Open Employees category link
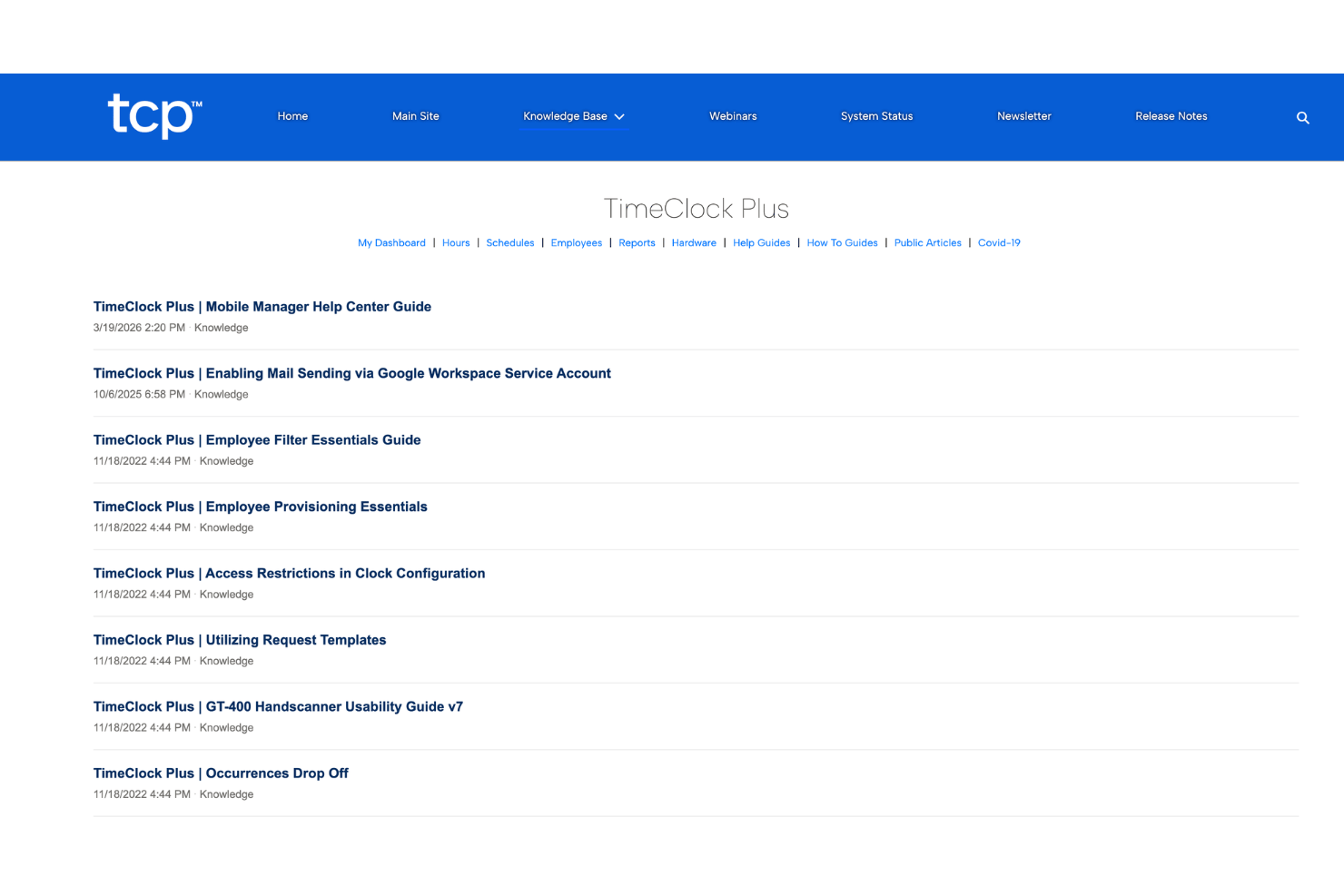 coord(577,242)
